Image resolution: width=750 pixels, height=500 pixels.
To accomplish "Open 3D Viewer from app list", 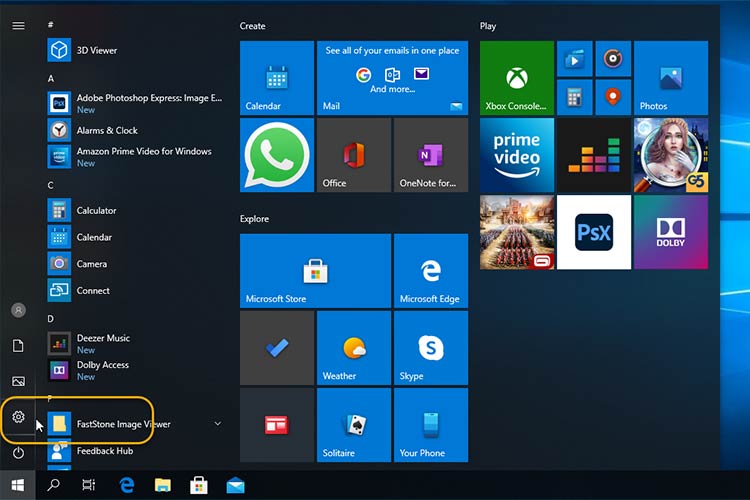I will click(x=135, y=50).
